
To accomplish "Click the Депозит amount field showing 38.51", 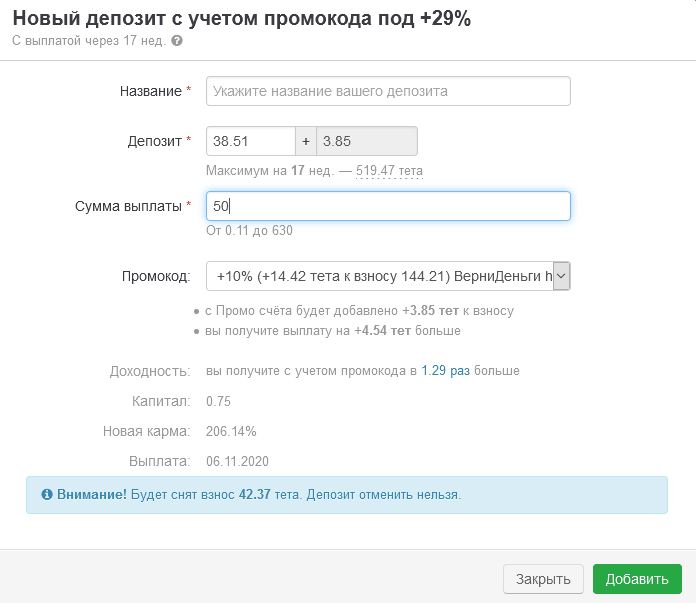I will point(250,141).
